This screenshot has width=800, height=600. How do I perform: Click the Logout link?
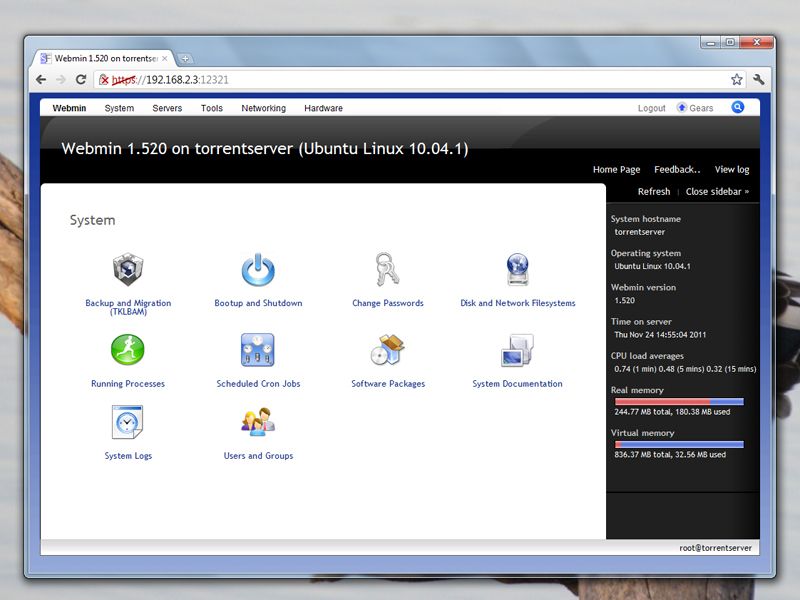651,107
